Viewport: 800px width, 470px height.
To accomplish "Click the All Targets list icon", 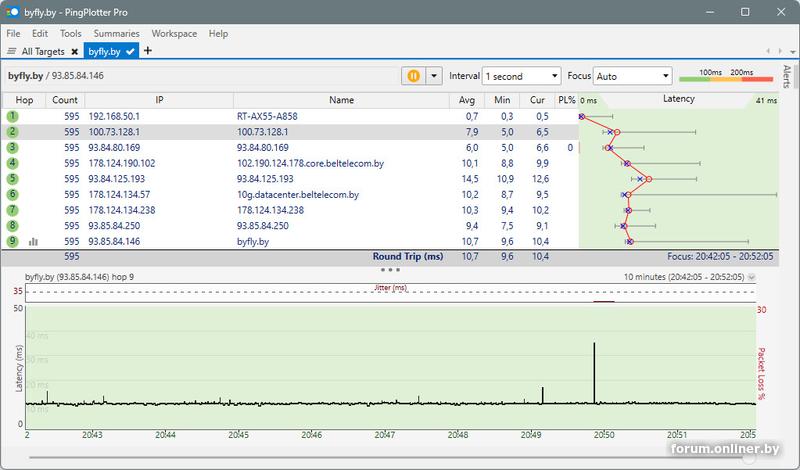I will (12, 51).
